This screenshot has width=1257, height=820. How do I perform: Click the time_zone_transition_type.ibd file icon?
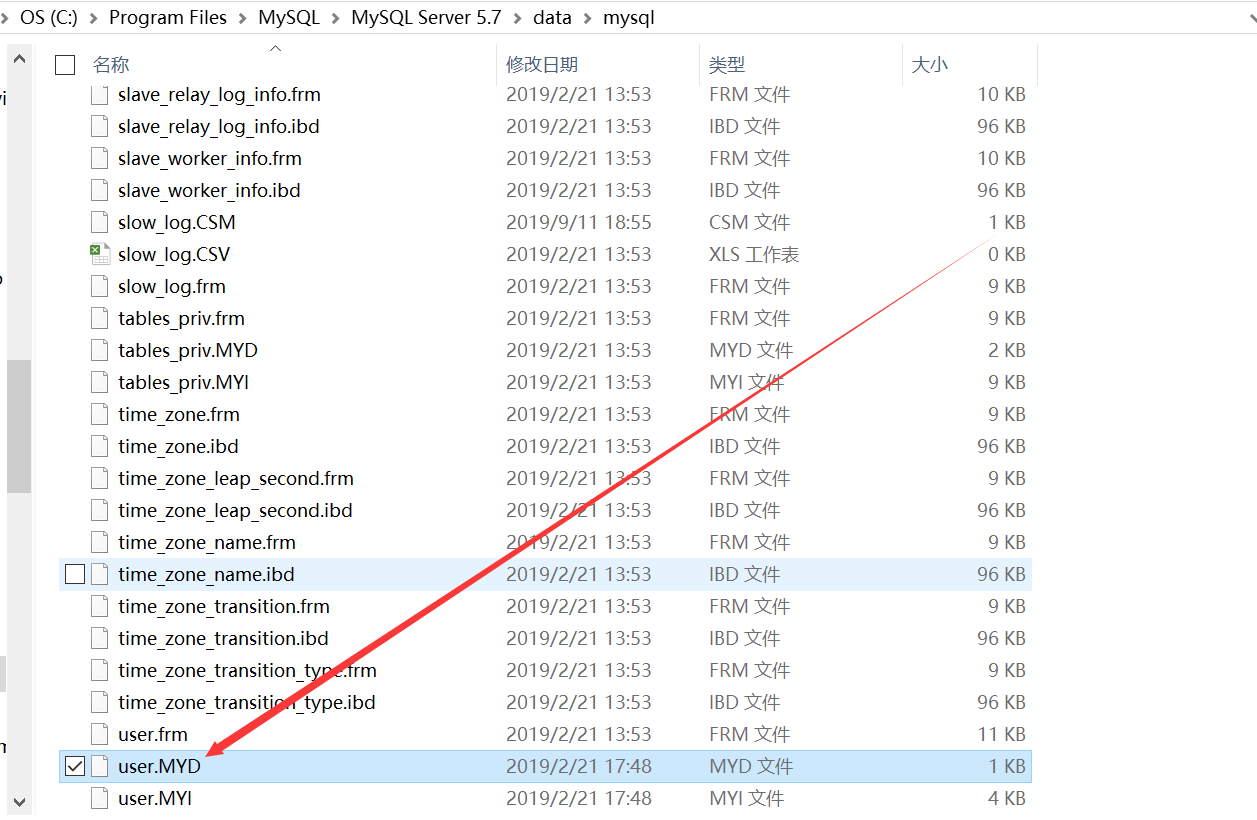(x=99, y=703)
